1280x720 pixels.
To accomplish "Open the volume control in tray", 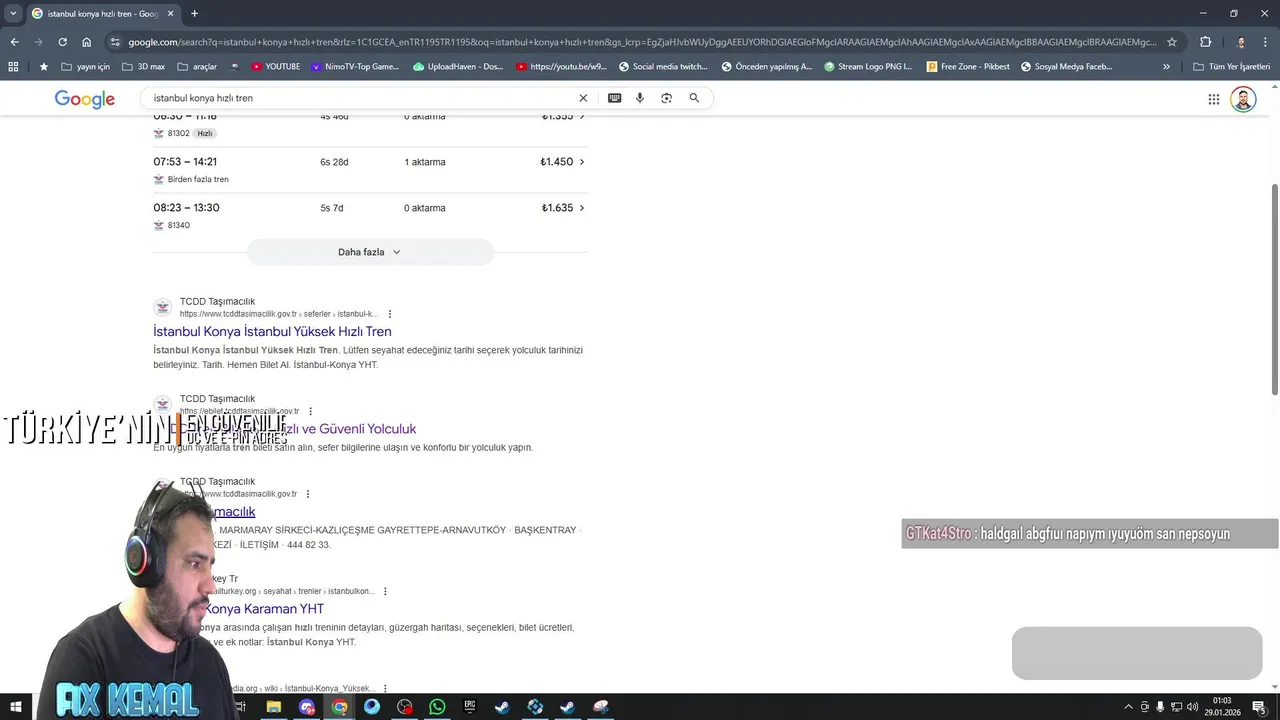I will [1192, 707].
